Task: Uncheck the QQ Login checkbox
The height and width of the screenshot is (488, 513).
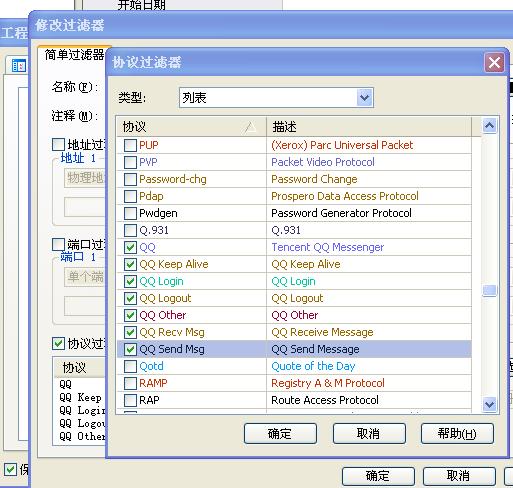Action: point(130,281)
